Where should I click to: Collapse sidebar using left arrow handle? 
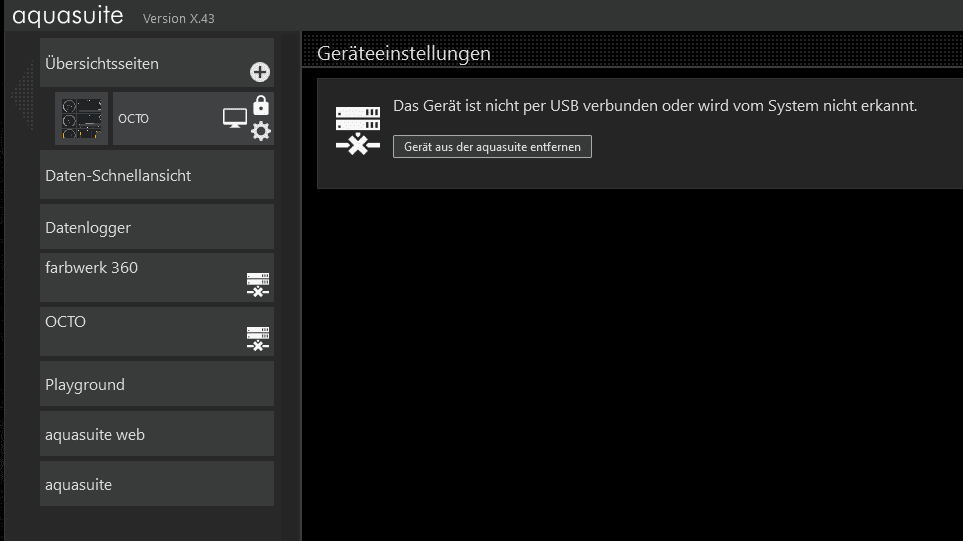[23, 95]
